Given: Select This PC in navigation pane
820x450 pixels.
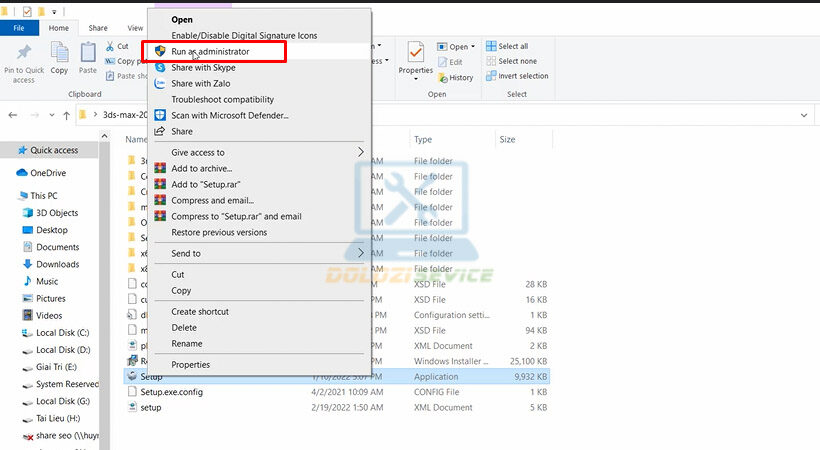Looking at the screenshot, I should point(38,196).
